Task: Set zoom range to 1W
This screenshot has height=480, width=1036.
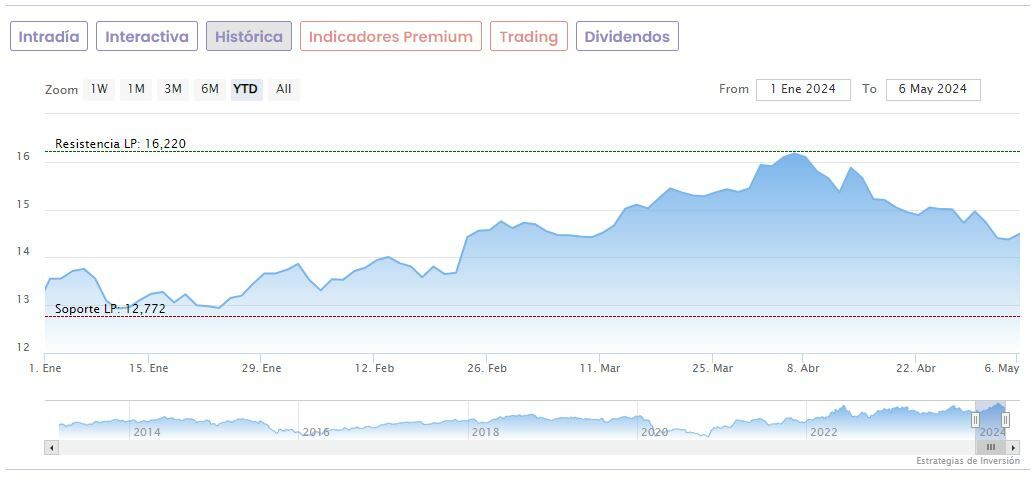Action: (x=99, y=89)
